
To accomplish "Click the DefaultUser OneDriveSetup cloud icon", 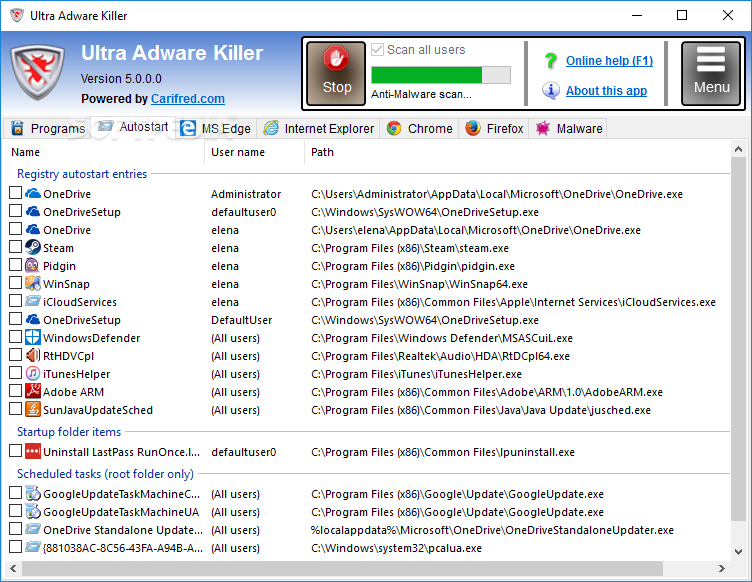I will pos(33,319).
